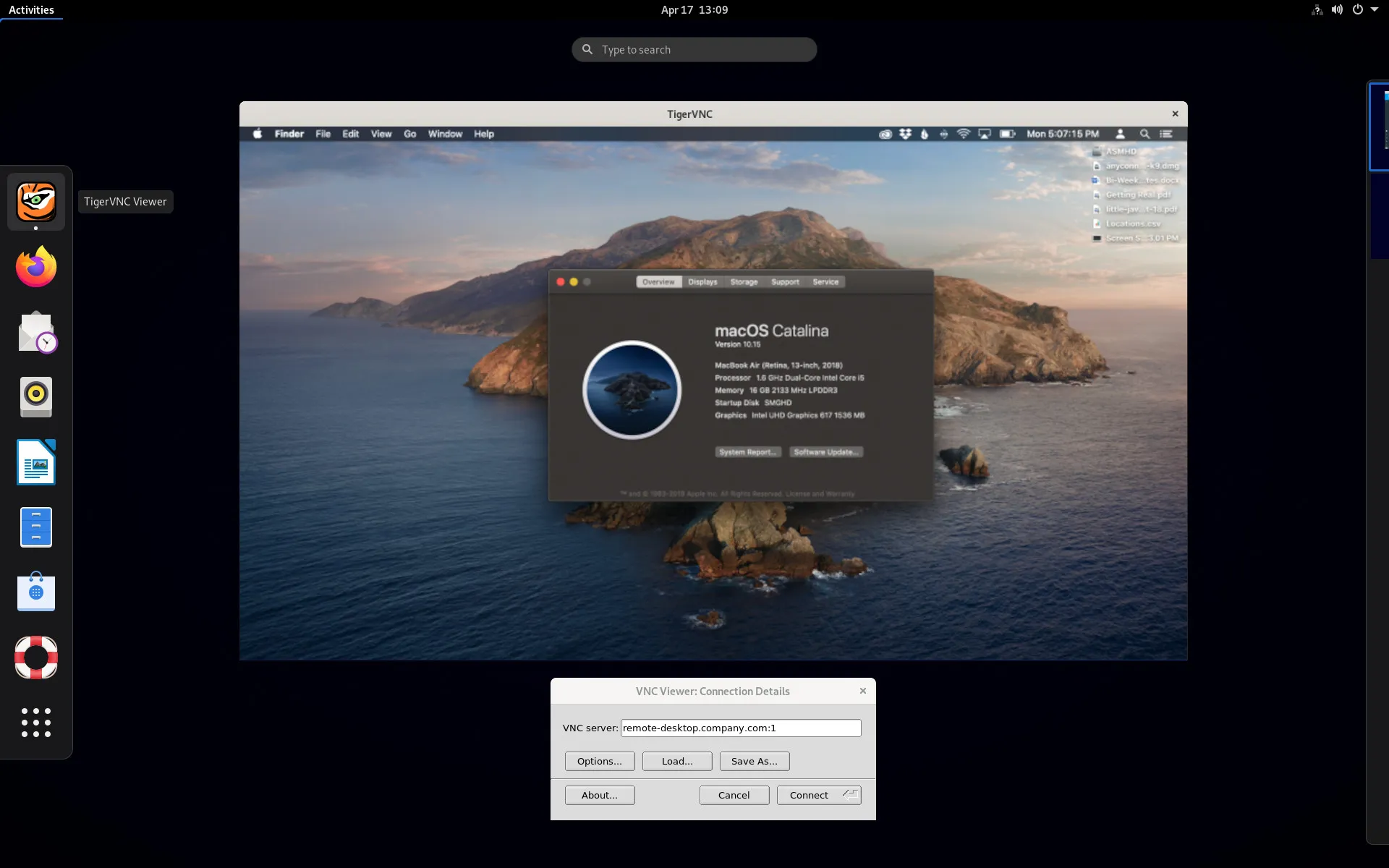Click the Type to search field

pyautogui.click(x=694, y=49)
